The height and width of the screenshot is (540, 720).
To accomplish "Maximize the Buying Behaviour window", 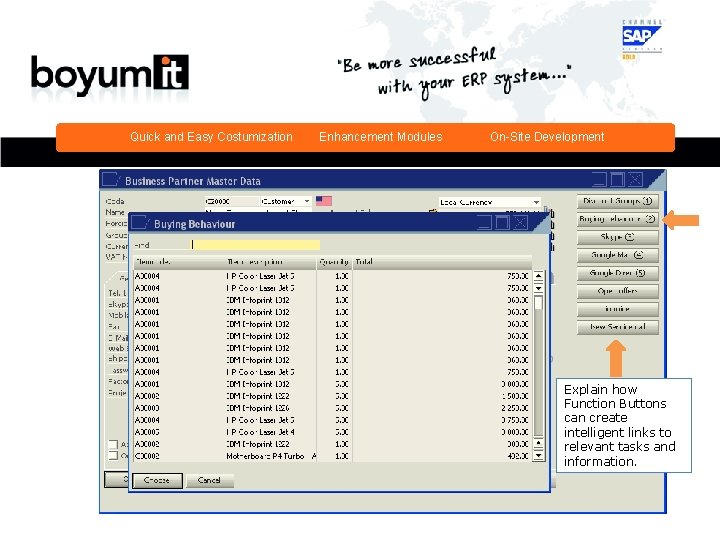I will pos(502,223).
